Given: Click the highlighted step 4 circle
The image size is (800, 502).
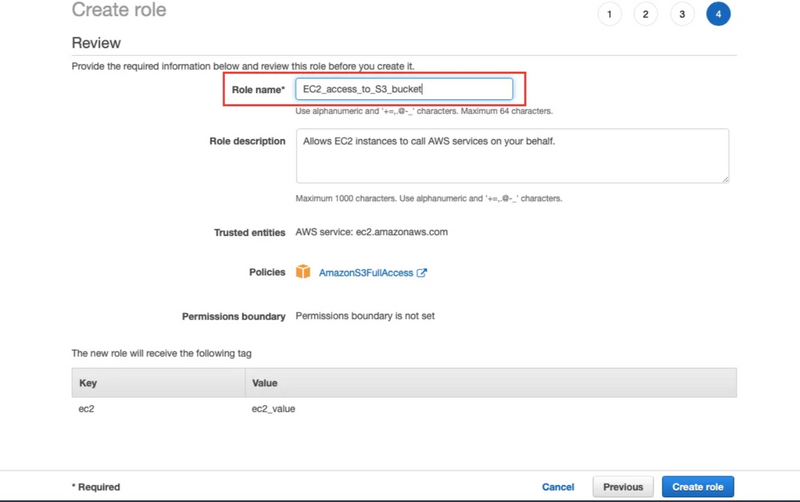Looking at the screenshot, I should [718, 14].
